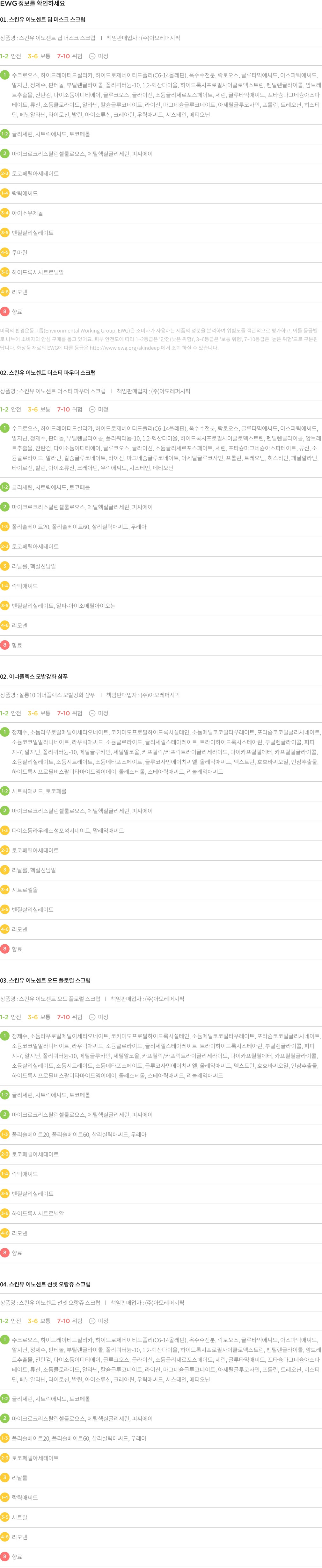The image size is (322, 1568).
Task: Select heading 02. 스킨유 이노센트 더스티 파우더 스크럽
Action: tap(48, 373)
